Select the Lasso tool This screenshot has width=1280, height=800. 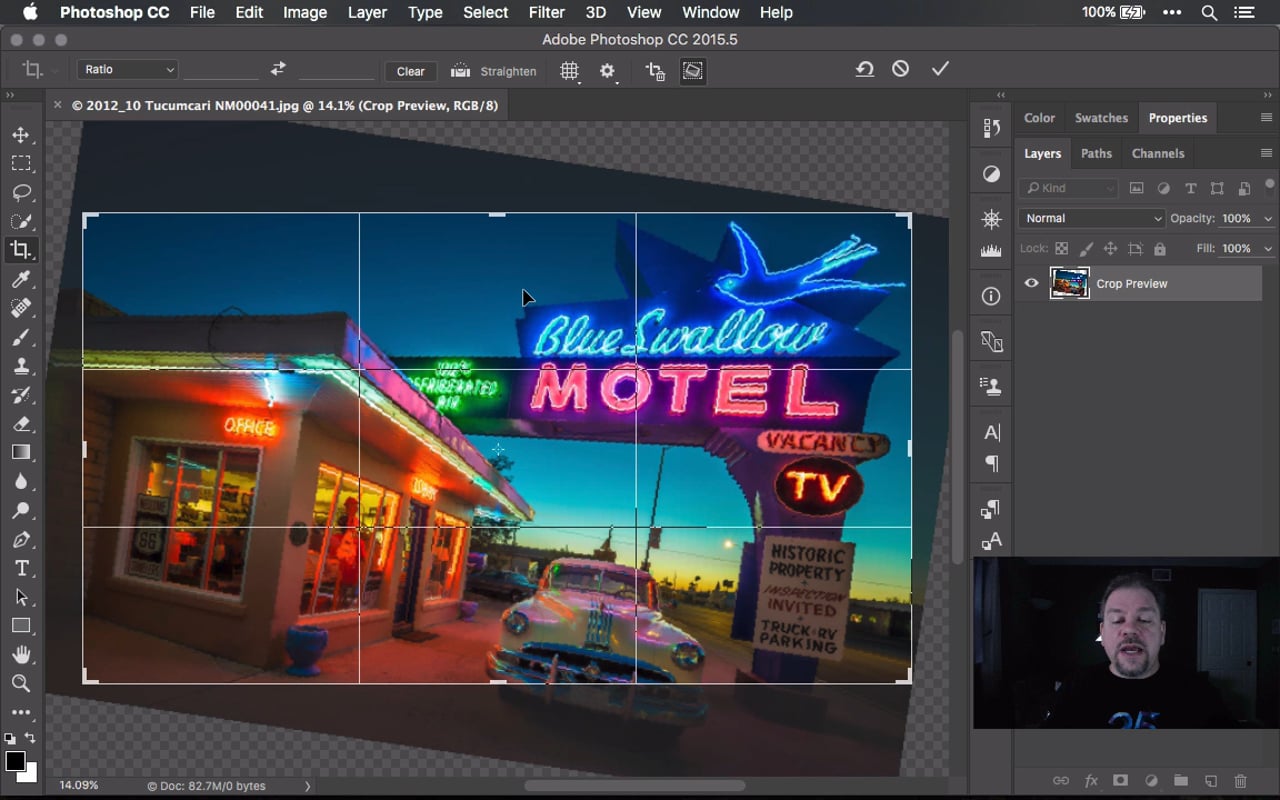[x=21, y=192]
